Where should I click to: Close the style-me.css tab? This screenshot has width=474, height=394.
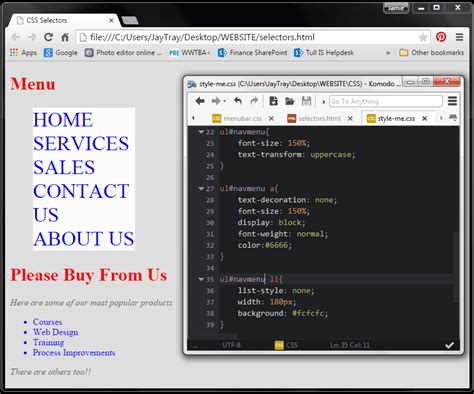coord(425,118)
